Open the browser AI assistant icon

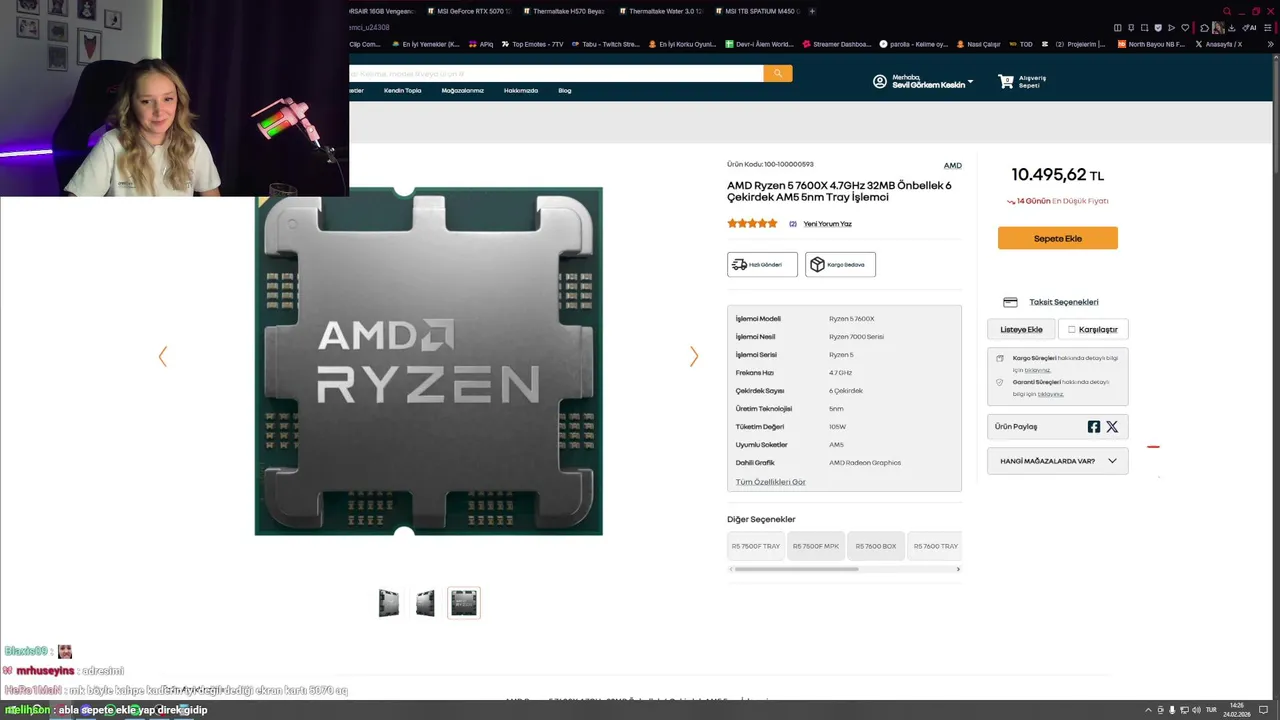pyautogui.click(x=1249, y=28)
